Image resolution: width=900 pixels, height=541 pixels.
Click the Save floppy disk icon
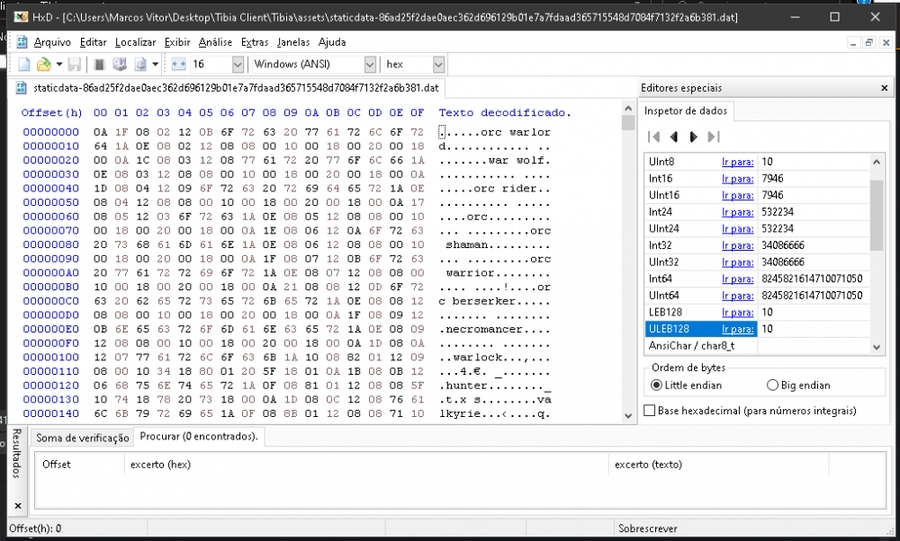(75, 64)
